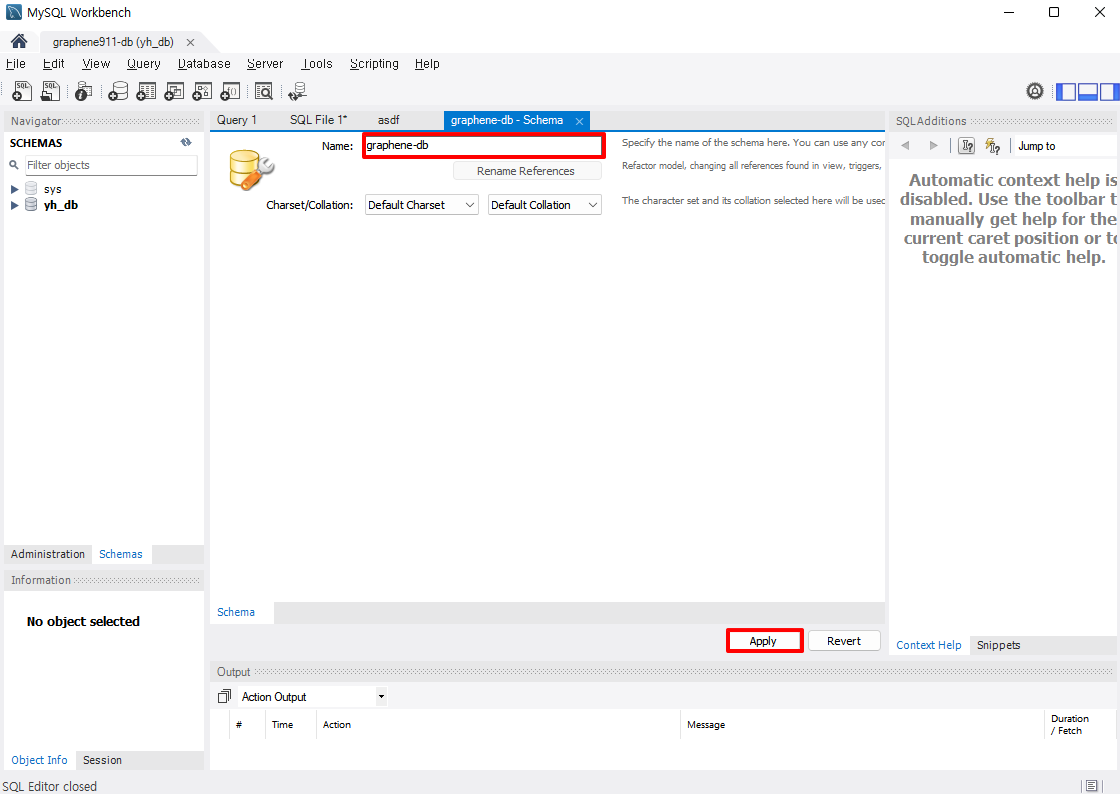Select the graphene911-db (yh_db) connection tab
Viewport: 1120px width, 794px height.
[x=113, y=42]
